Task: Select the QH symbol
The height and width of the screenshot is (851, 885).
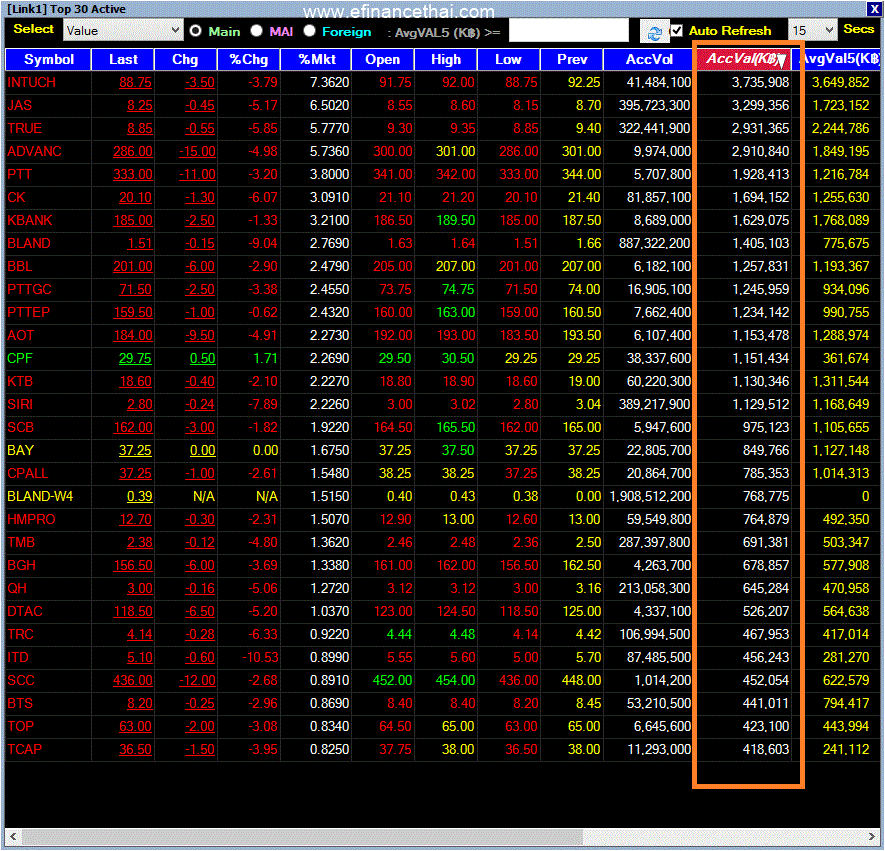Action: click(x=17, y=589)
